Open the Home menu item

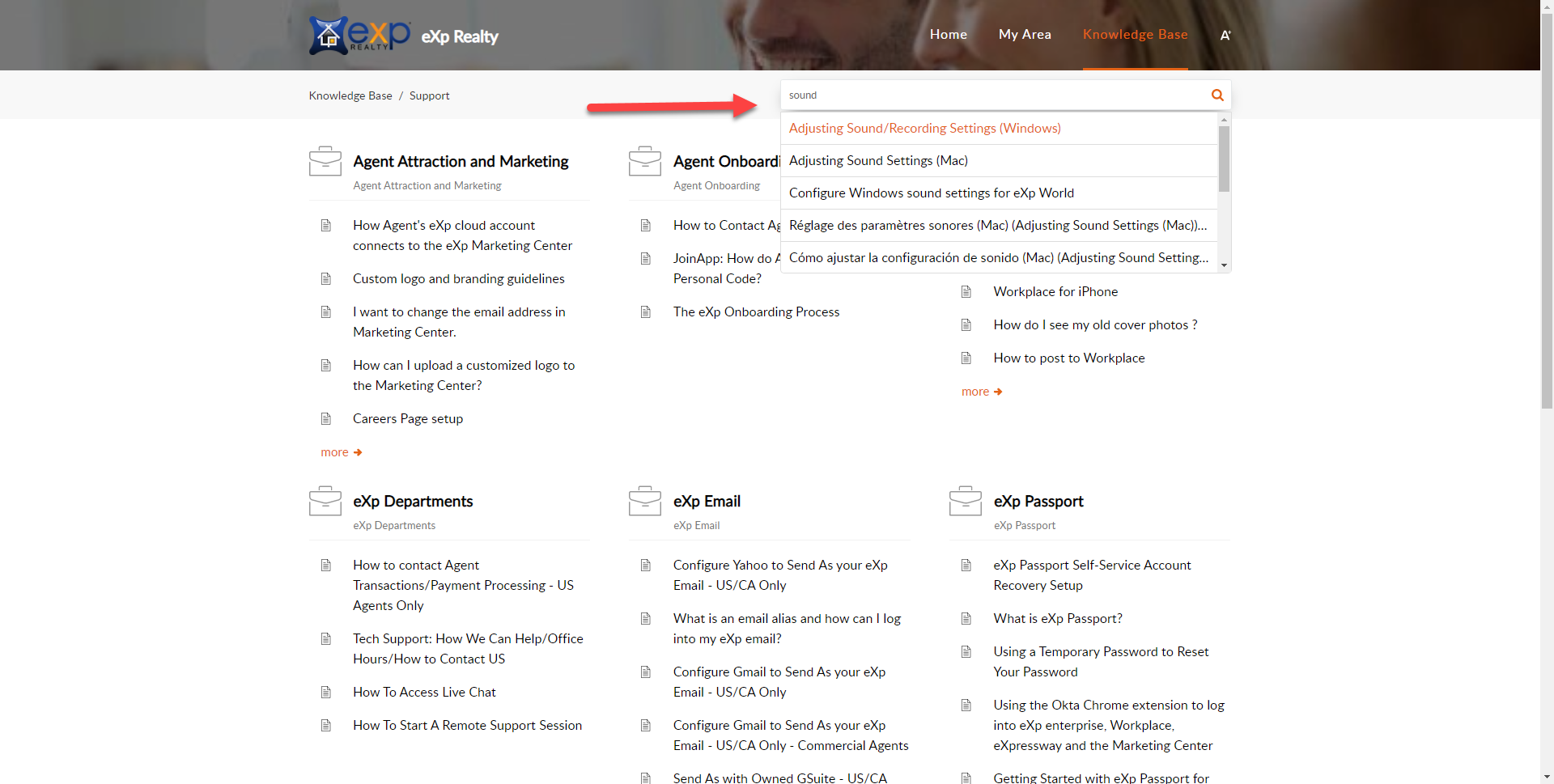[949, 34]
